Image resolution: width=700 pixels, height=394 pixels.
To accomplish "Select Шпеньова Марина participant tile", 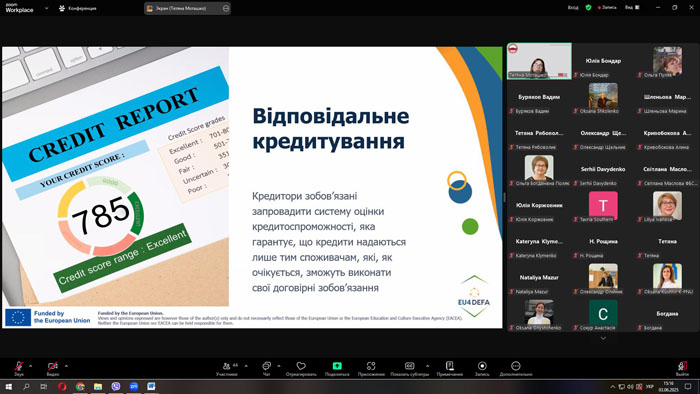I will pyautogui.click(x=667, y=97).
